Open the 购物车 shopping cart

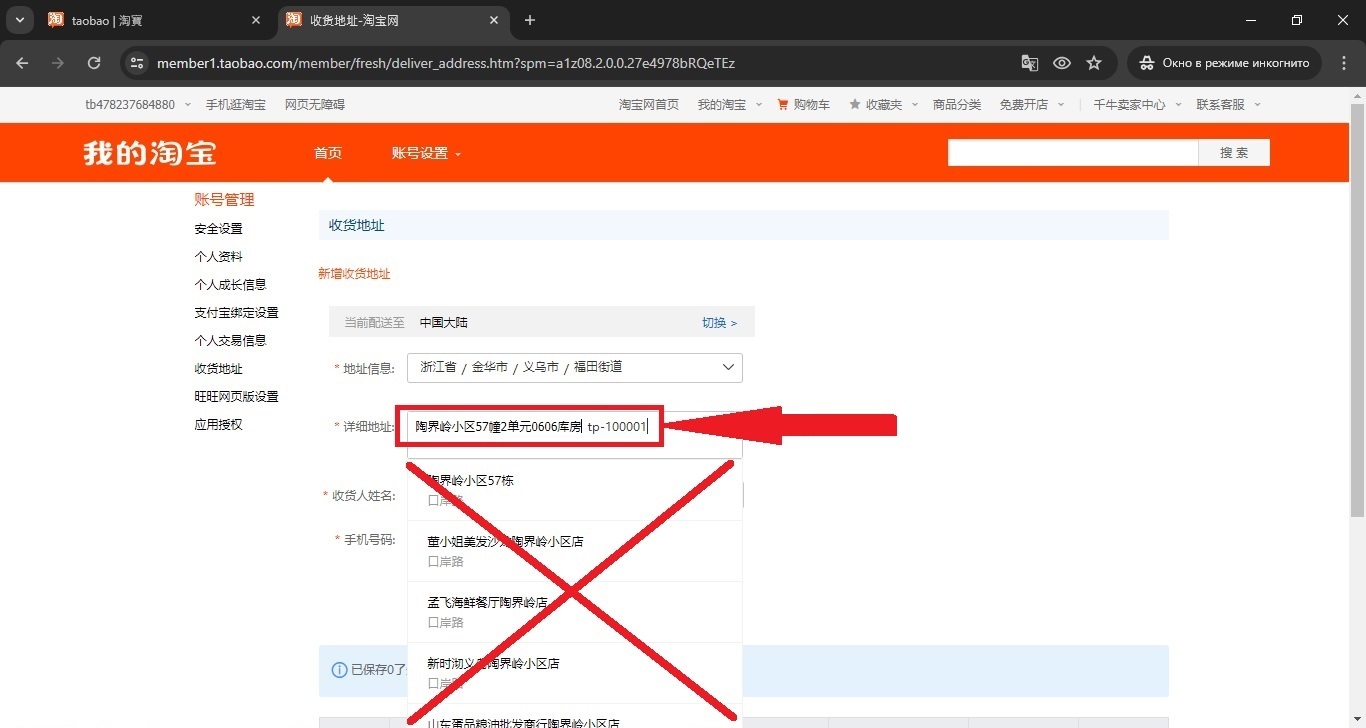(x=804, y=104)
